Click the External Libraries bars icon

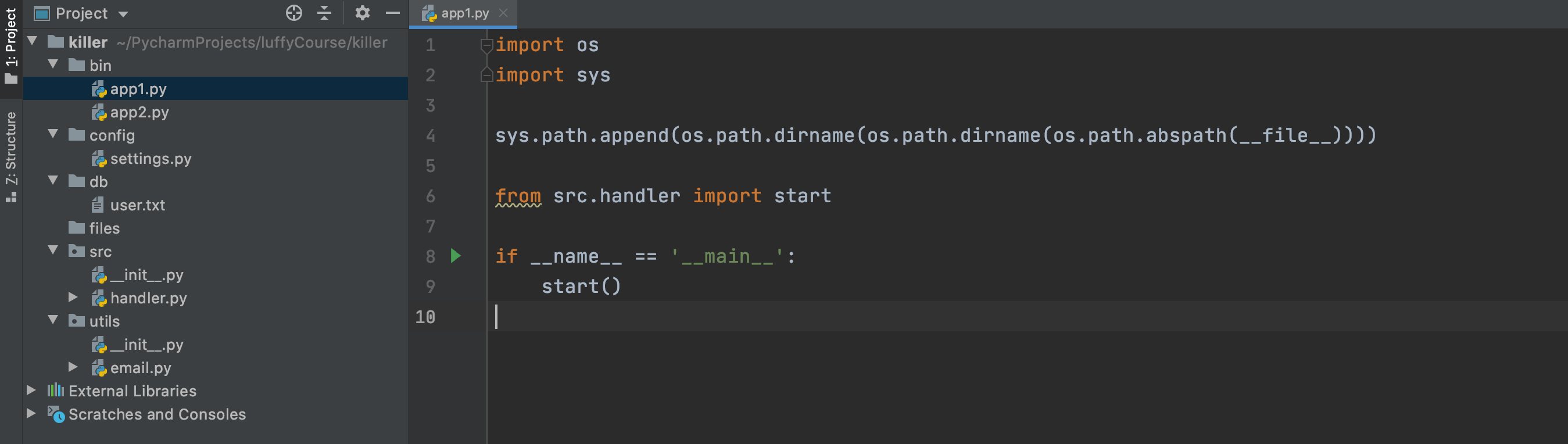55,390
